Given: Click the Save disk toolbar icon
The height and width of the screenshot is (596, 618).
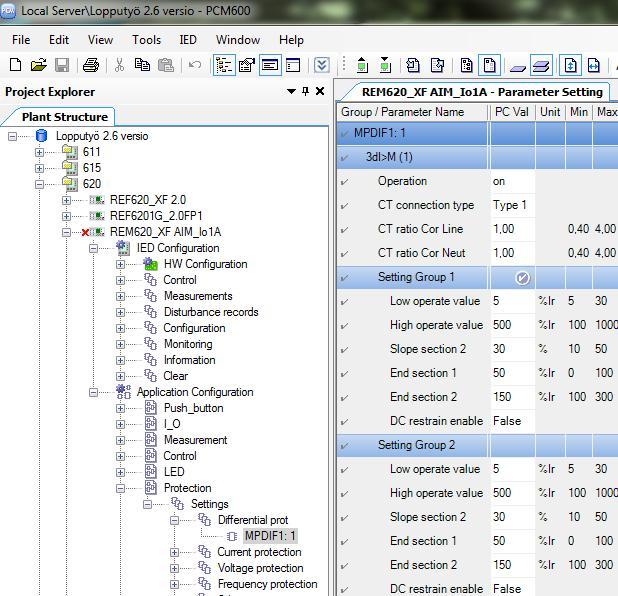Looking at the screenshot, I should [x=62, y=65].
